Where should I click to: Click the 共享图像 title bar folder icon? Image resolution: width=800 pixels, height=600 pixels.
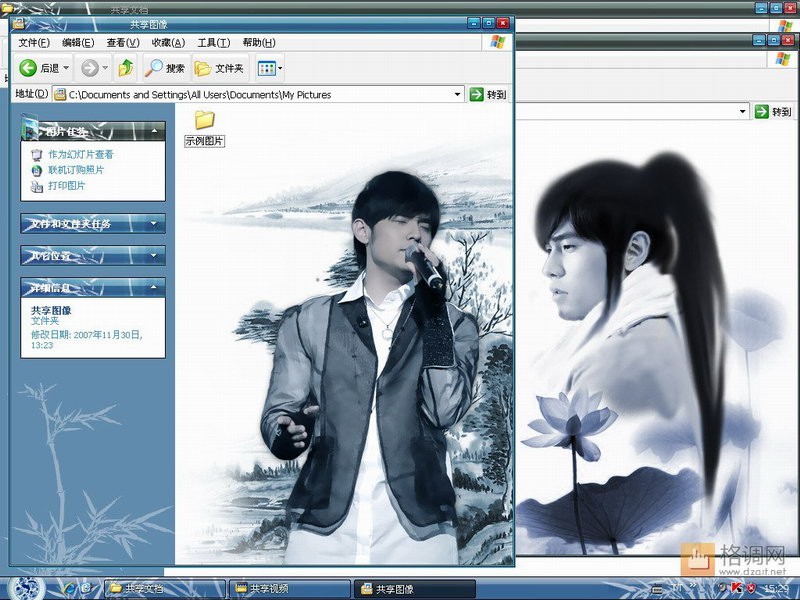coord(18,23)
